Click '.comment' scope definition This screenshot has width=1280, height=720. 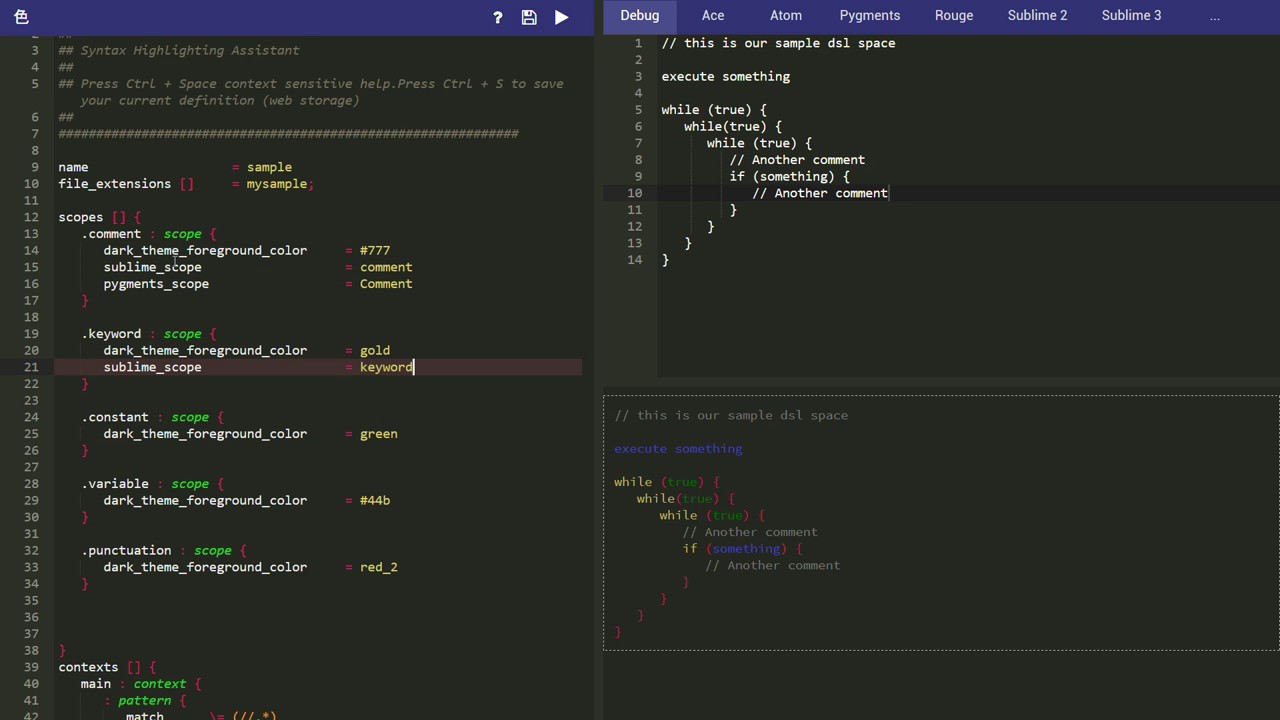point(111,234)
